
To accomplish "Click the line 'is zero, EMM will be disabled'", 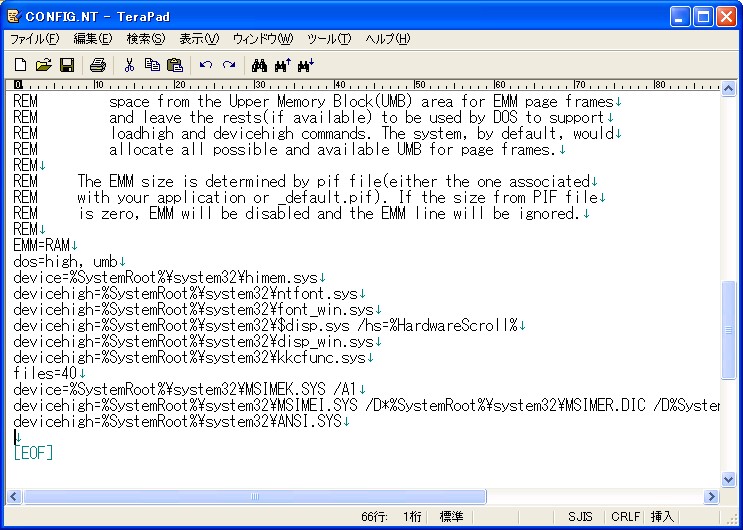I will [301, 214].
